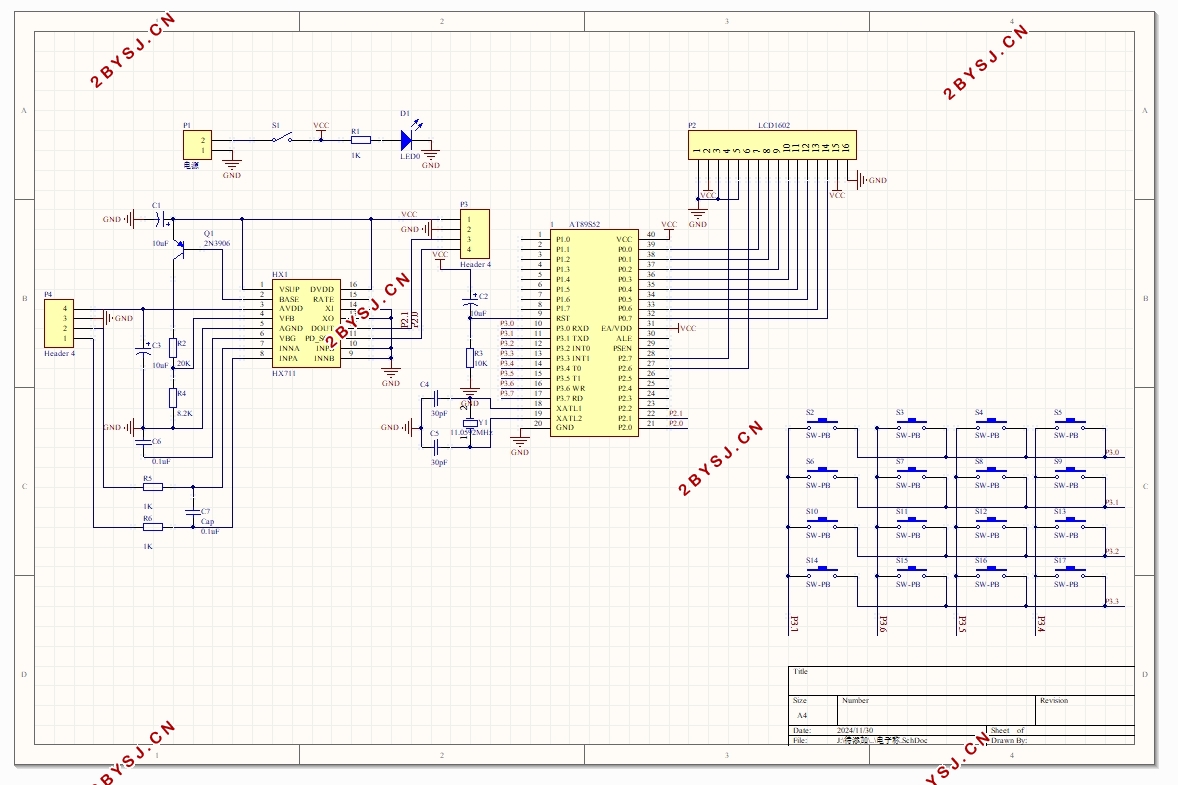The image size is (1178, 785).
Task: Click the 'A4' size value
Action: point(802,715)
